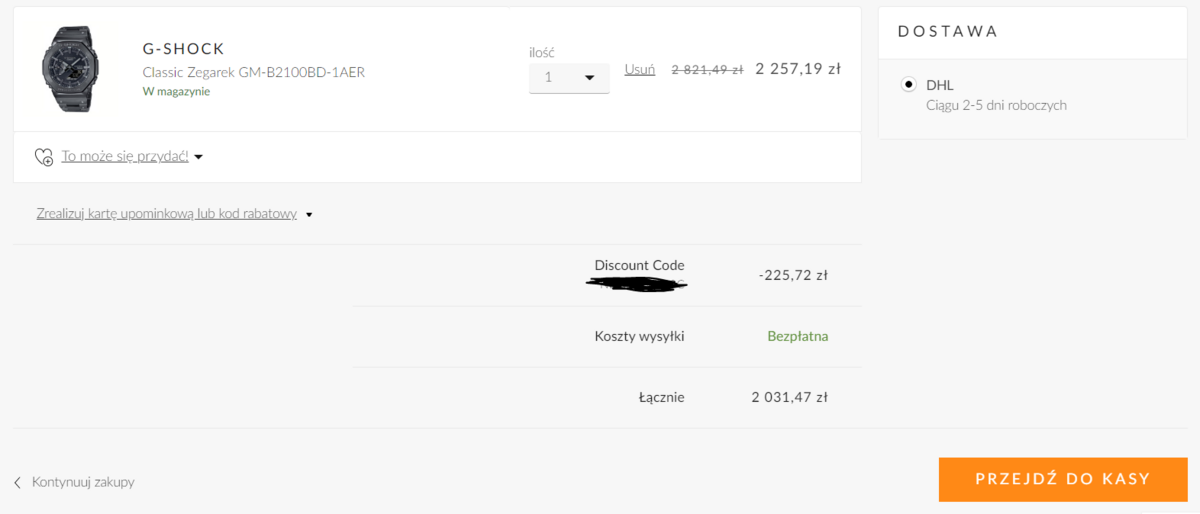Click the arrow next to 'To może się przydać'
This screenshot has height=514, width=1200.
pyautogui.click(x=199, y=157)
